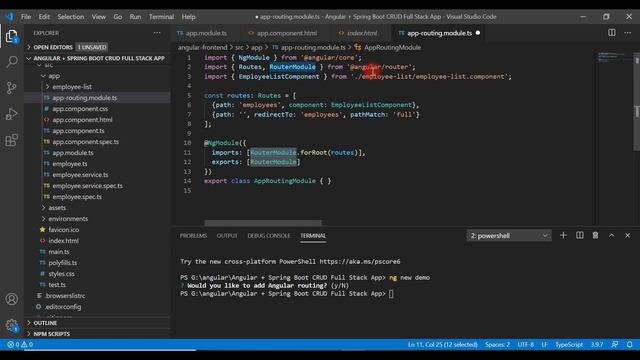
Task: Create a new terminal with plus icon
Action: (563, 236)
